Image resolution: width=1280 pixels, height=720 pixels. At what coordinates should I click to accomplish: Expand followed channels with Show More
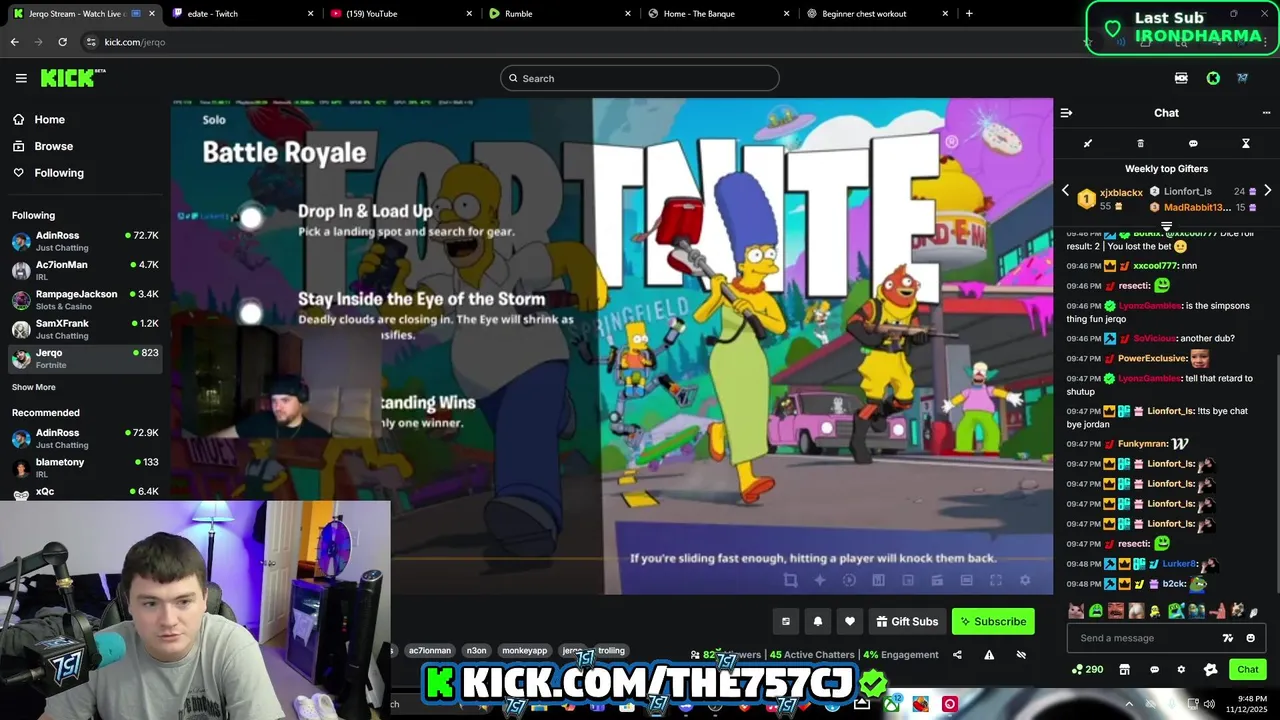click(34, 387)
